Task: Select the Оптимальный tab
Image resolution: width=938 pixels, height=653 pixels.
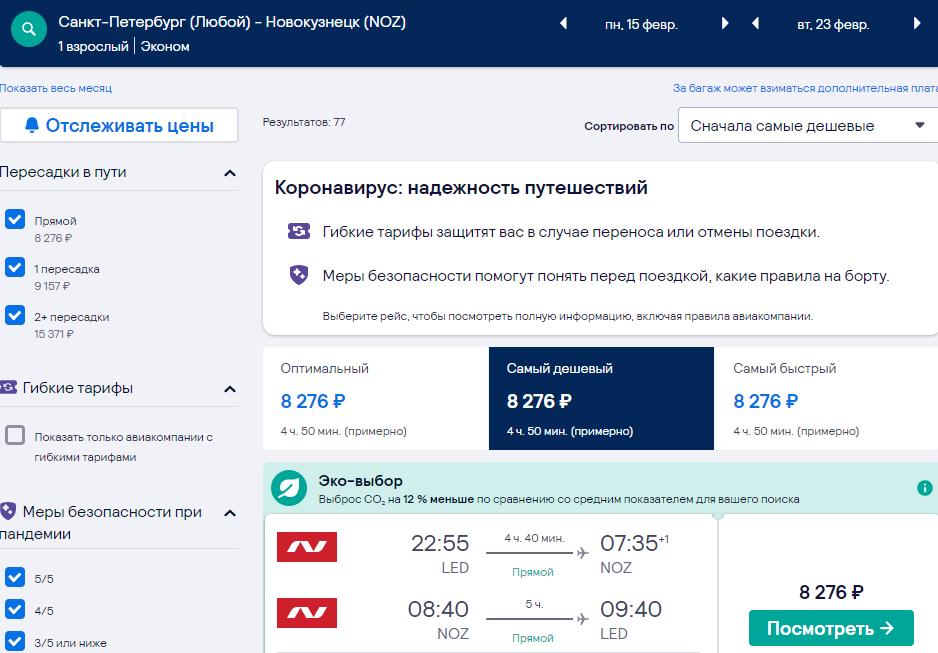Action: (x=376, y=398)
